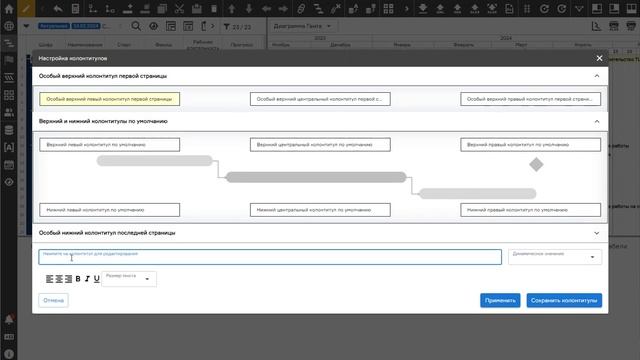Click the paste clipboard icon

pyautogui.click(x=197, y=9)
